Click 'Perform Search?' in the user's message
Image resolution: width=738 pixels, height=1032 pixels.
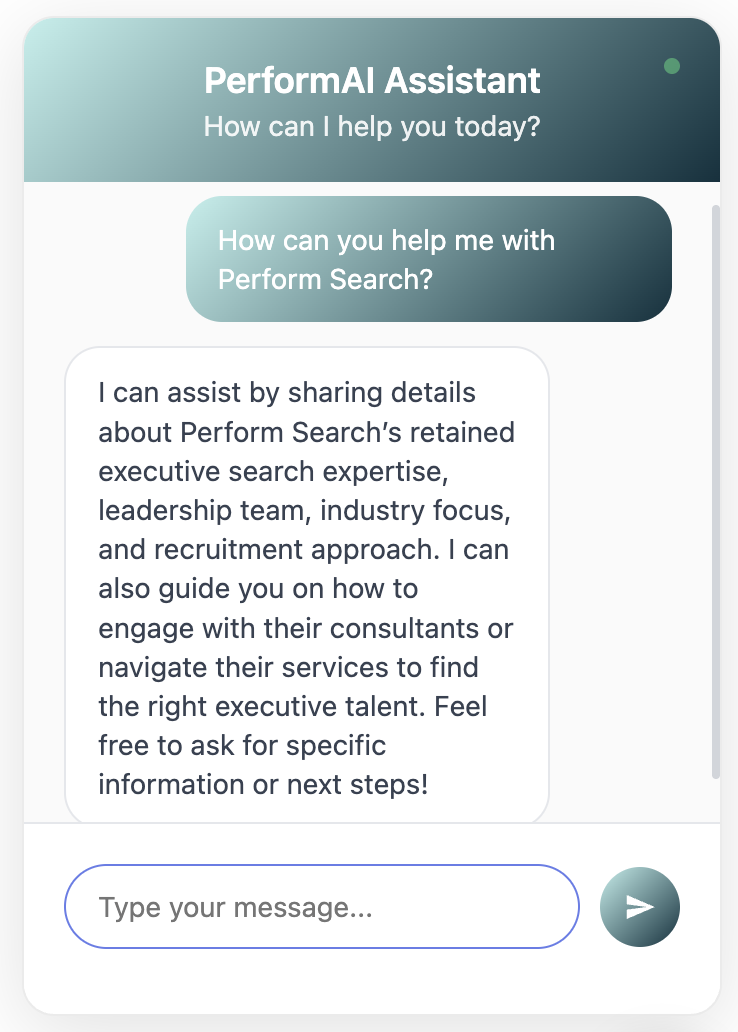pyautogui.click(x=325, y=279)
